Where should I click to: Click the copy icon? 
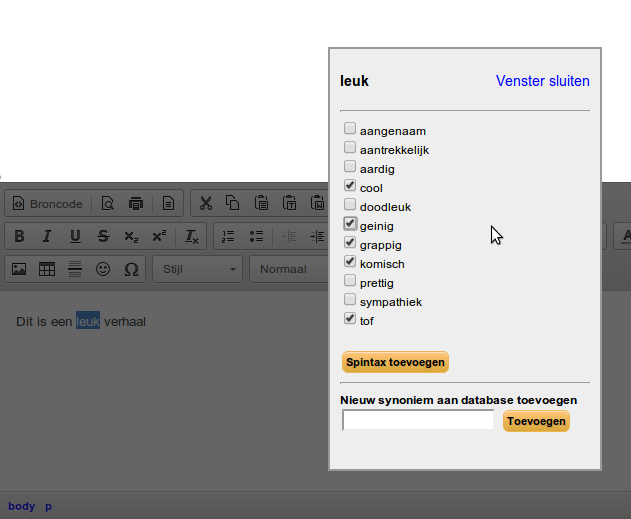(x=233, y=204)
